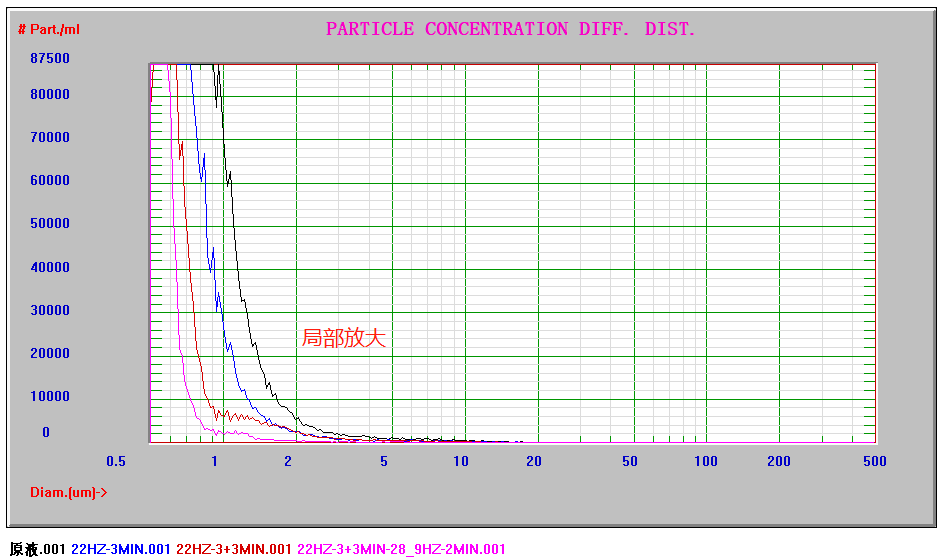Click the 10000 y-axis tick label
The height and width of the screenshot is (558, 942).
(50, 396)
